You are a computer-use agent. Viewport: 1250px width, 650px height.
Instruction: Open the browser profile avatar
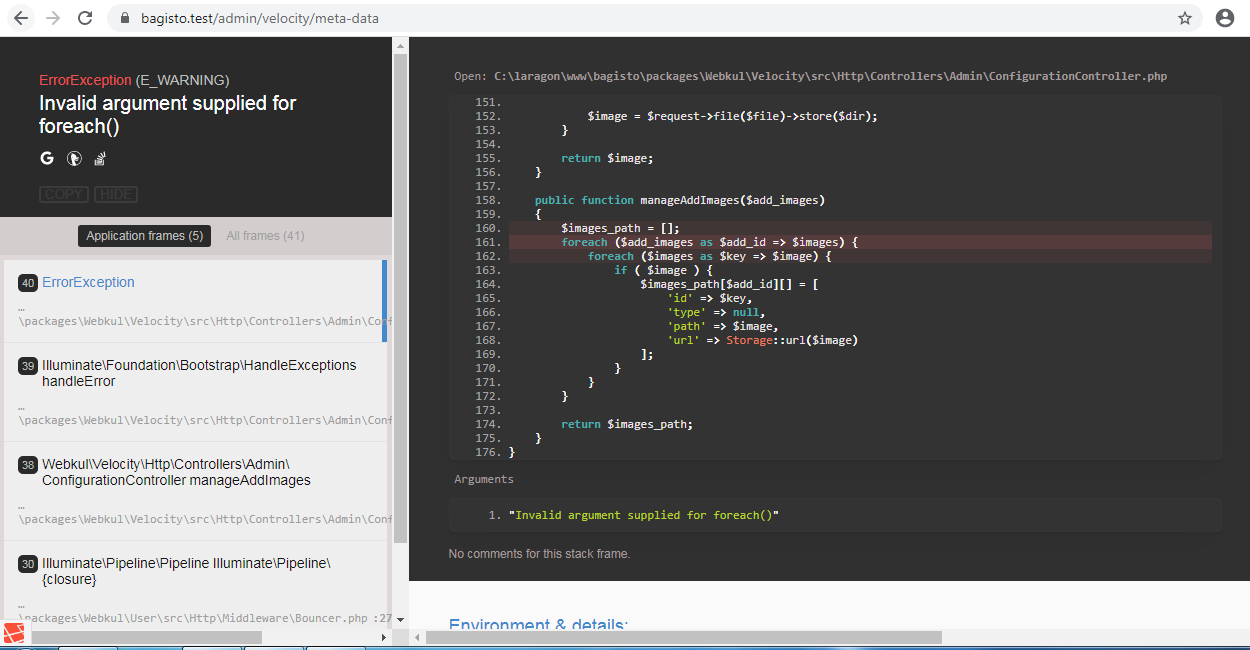(1224, 18)
